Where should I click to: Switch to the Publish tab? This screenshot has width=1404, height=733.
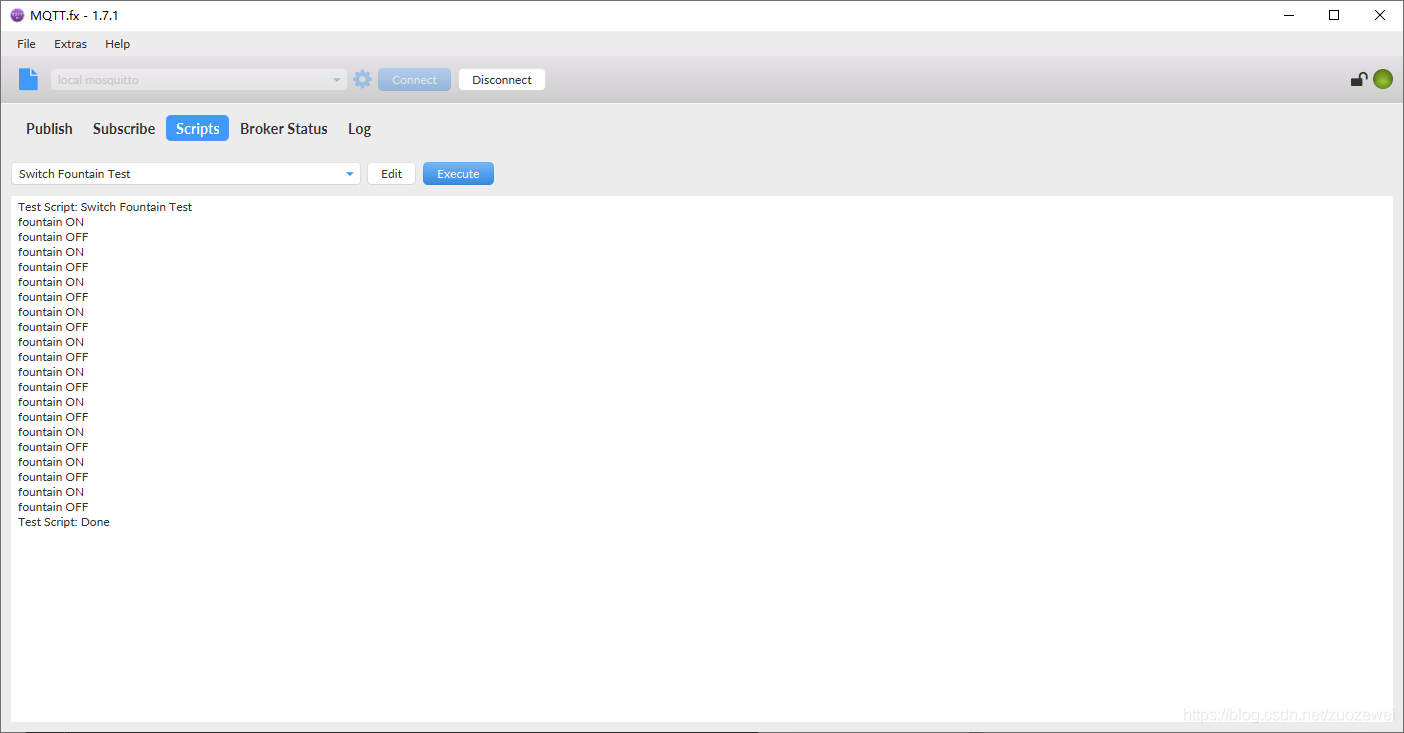point(49,129)
